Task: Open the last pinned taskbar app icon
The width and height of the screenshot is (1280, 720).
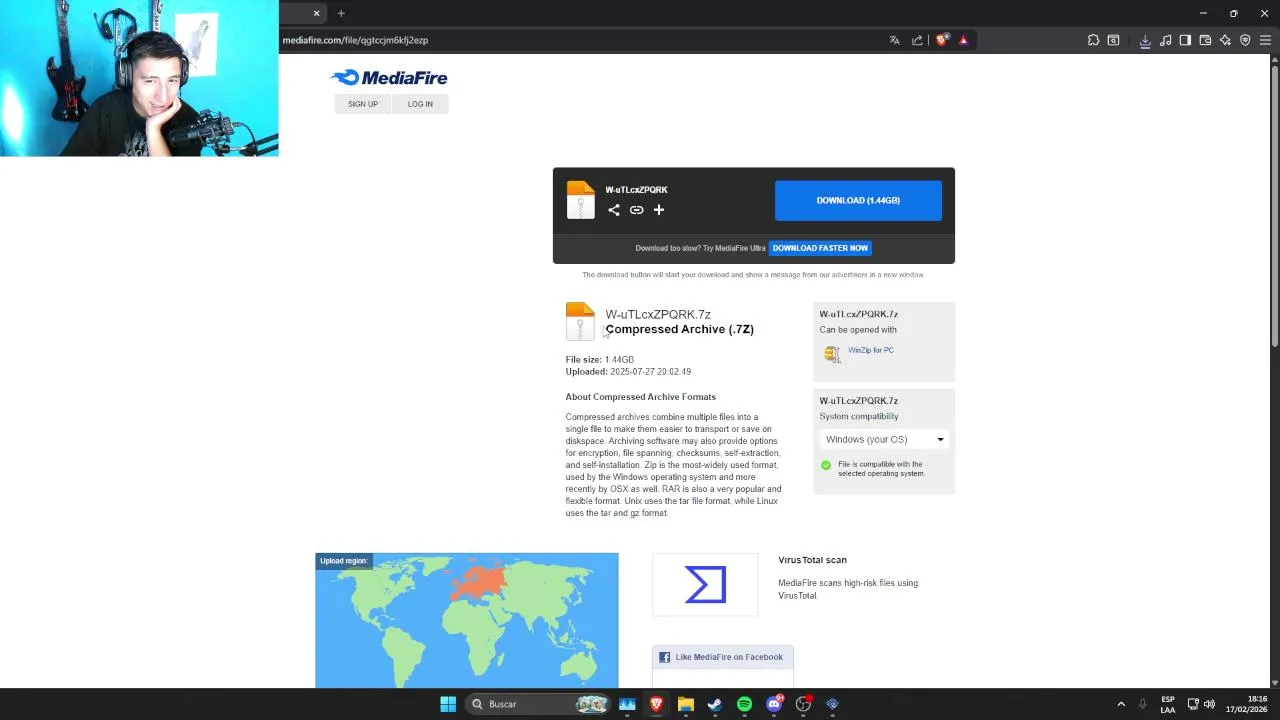Action: click(x=832, y=704)
